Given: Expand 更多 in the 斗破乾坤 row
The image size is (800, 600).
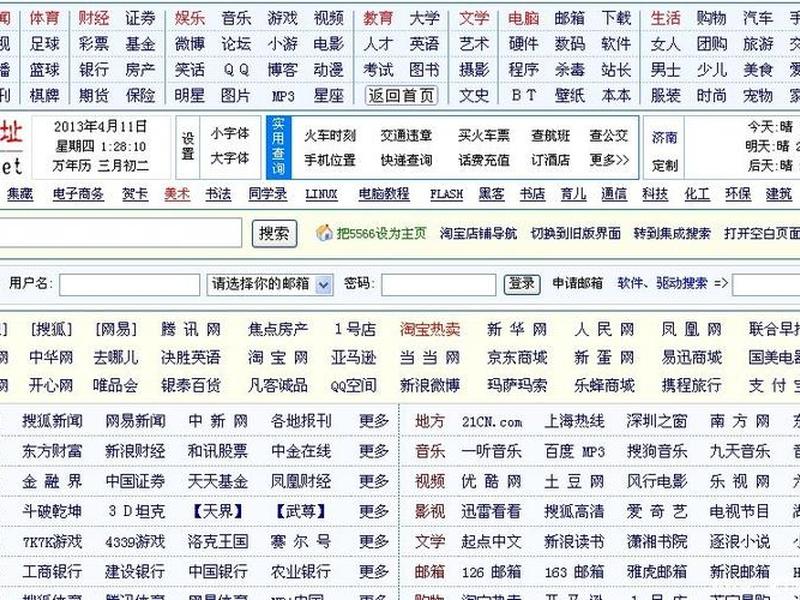Looking at the screenshot, I should click(x=373, y=511).
